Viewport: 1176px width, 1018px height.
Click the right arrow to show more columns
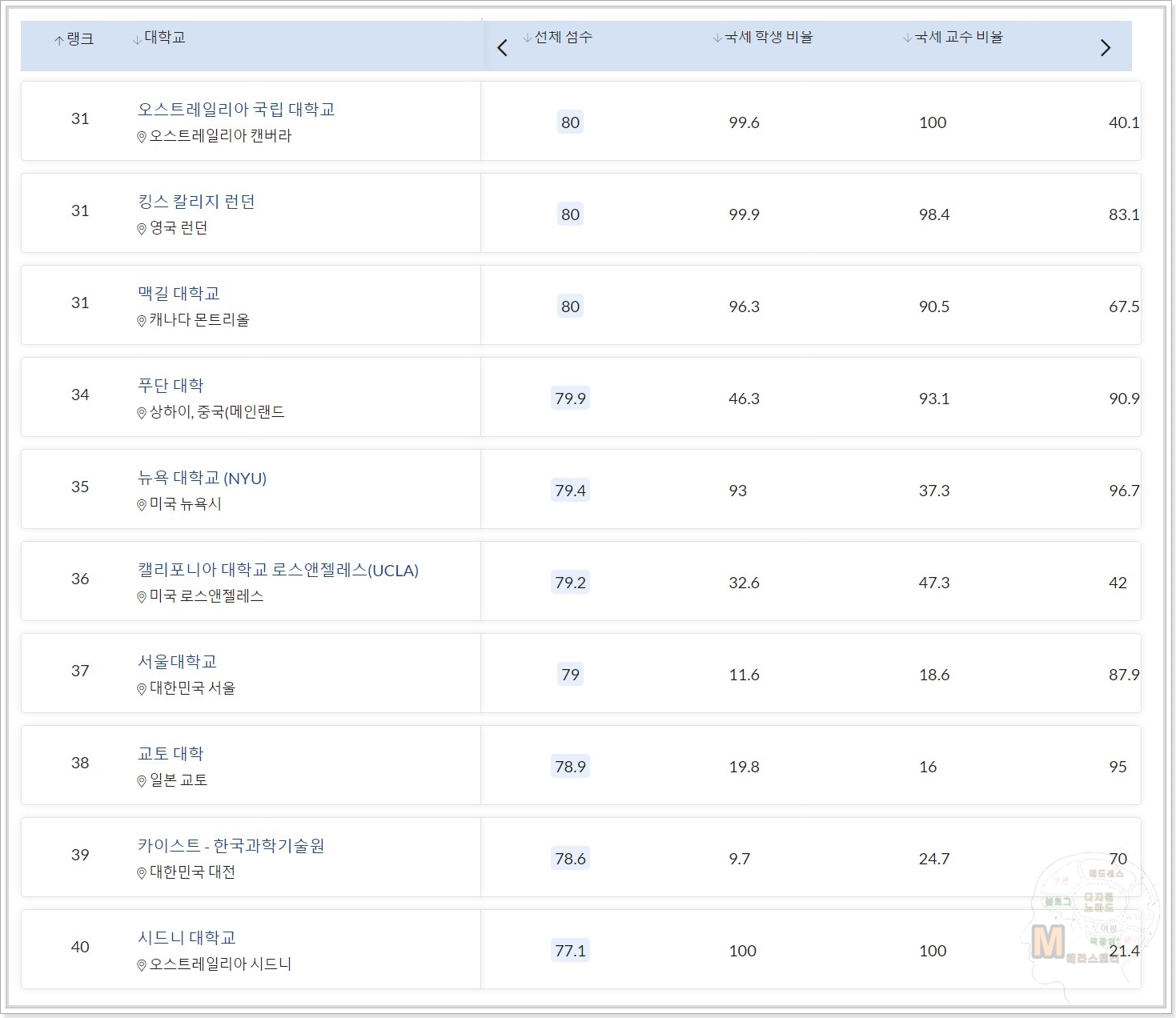point(1106,48)
